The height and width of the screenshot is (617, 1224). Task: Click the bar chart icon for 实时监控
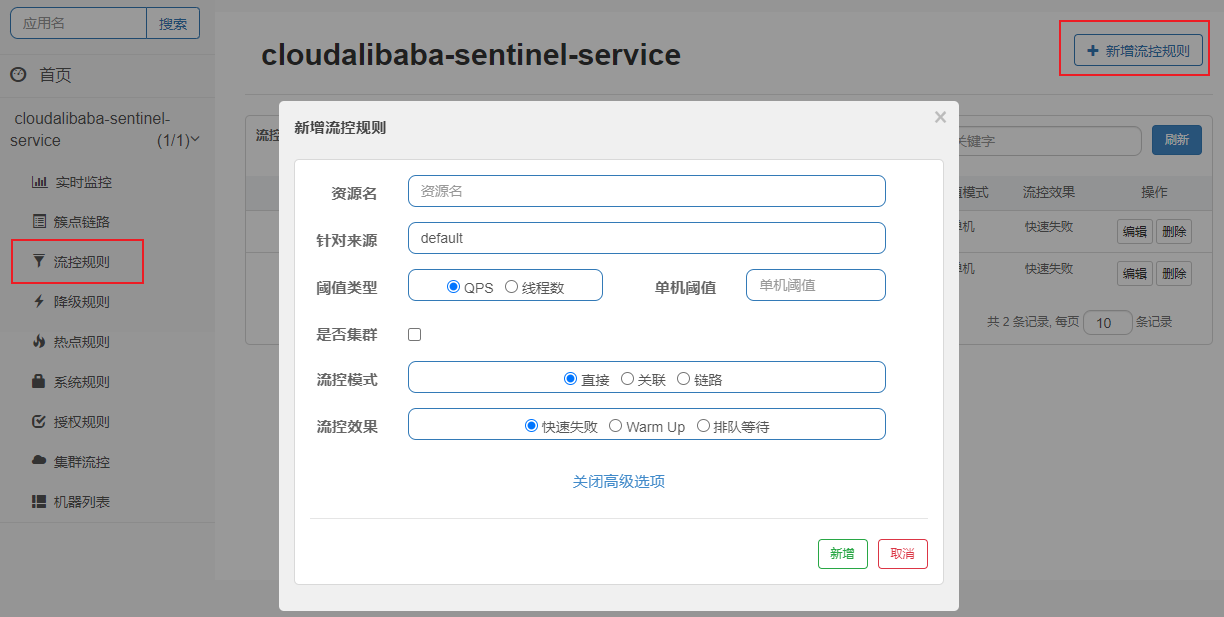pyautogui.click(x=40, y=182)
